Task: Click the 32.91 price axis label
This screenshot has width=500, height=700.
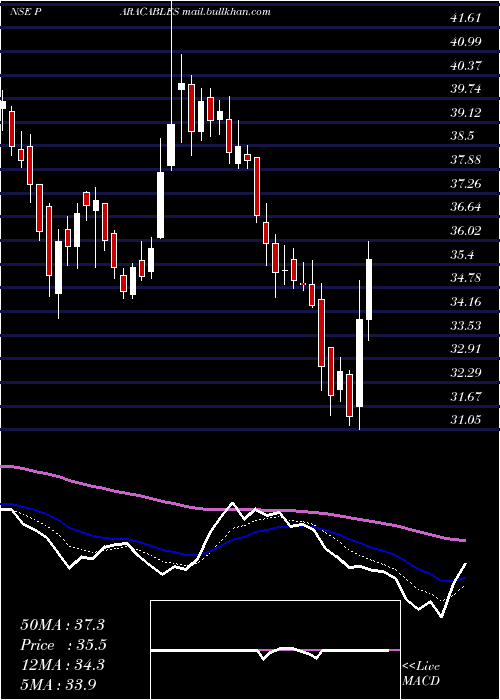Action: [x=466, y=349]
